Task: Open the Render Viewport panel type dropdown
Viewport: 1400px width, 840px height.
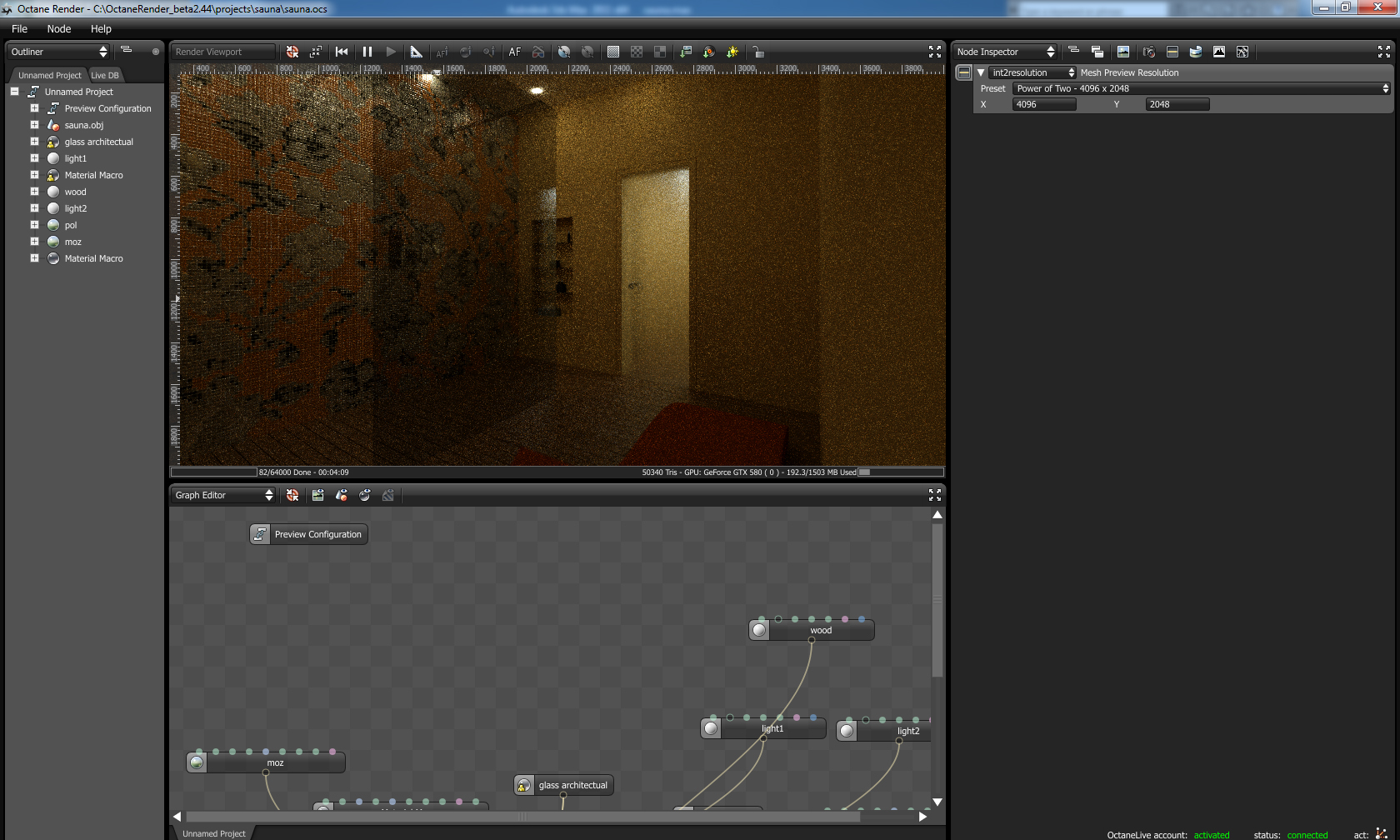Action: point(222,52)
